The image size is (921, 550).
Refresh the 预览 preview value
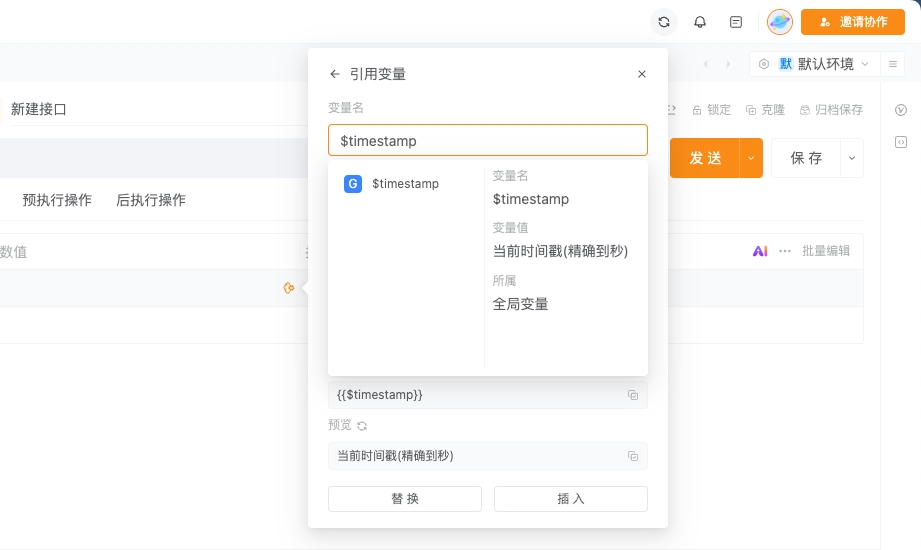pyautogui.click(x=363, y=425)
